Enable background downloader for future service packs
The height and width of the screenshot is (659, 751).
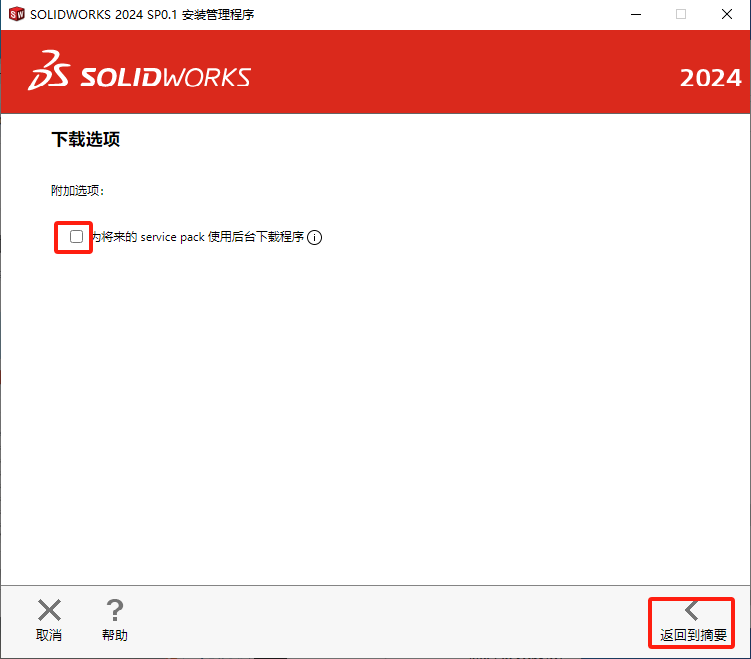[x=76, y=237]
